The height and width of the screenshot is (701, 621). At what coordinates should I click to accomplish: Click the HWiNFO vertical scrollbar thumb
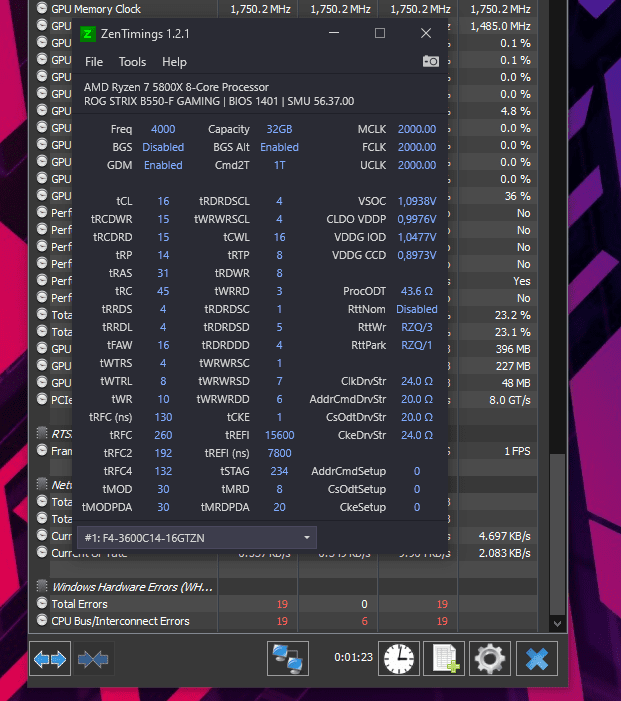(557, 534)
